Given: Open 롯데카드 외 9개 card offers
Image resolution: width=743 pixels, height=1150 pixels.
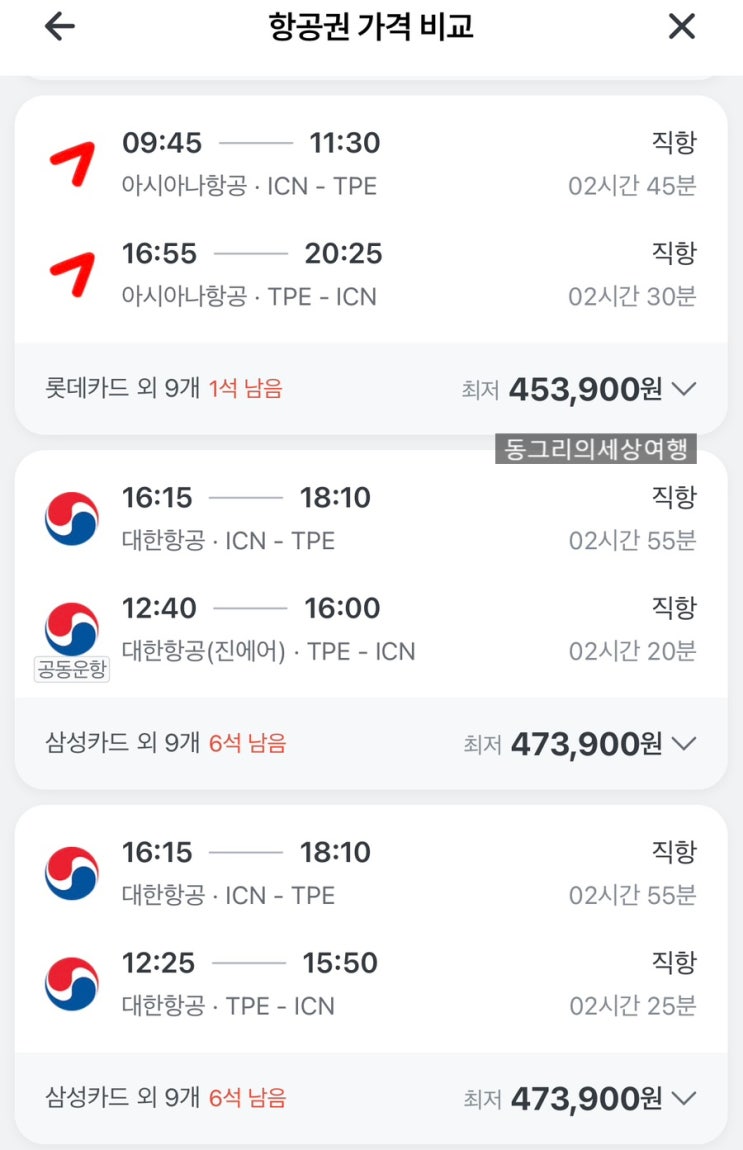Looking at the screenshot, I should click(123, 389).
